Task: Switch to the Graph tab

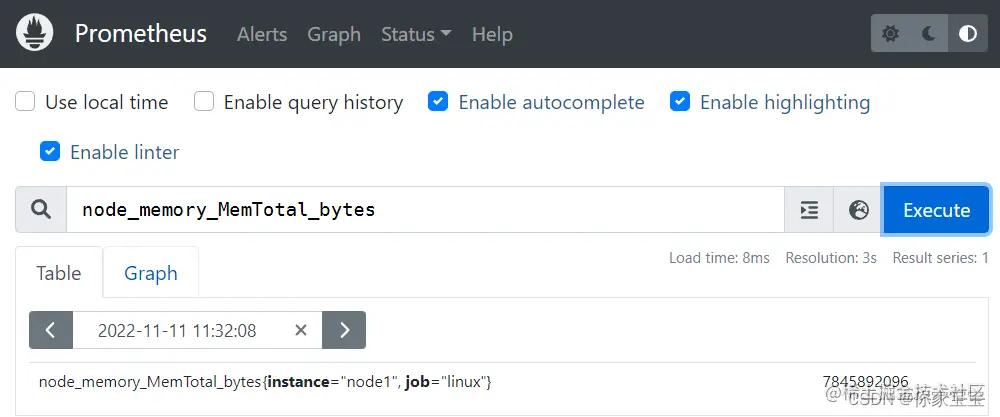Action: [151, 273]
